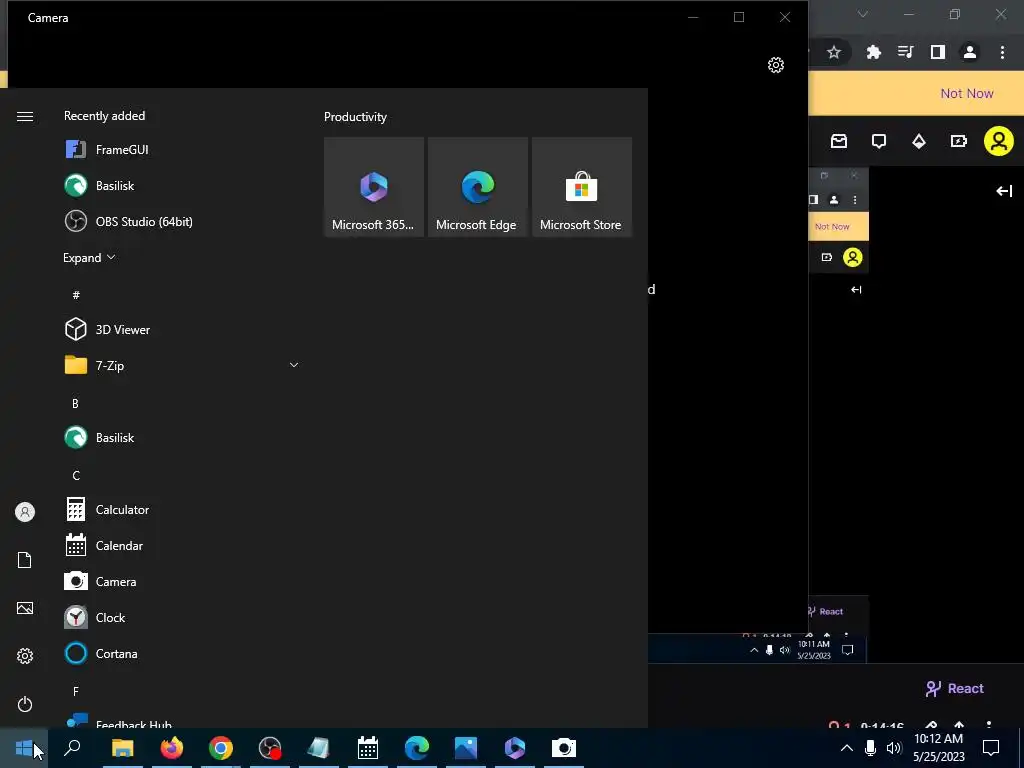Show hidden system tray icons

click(x=846, y=748)
